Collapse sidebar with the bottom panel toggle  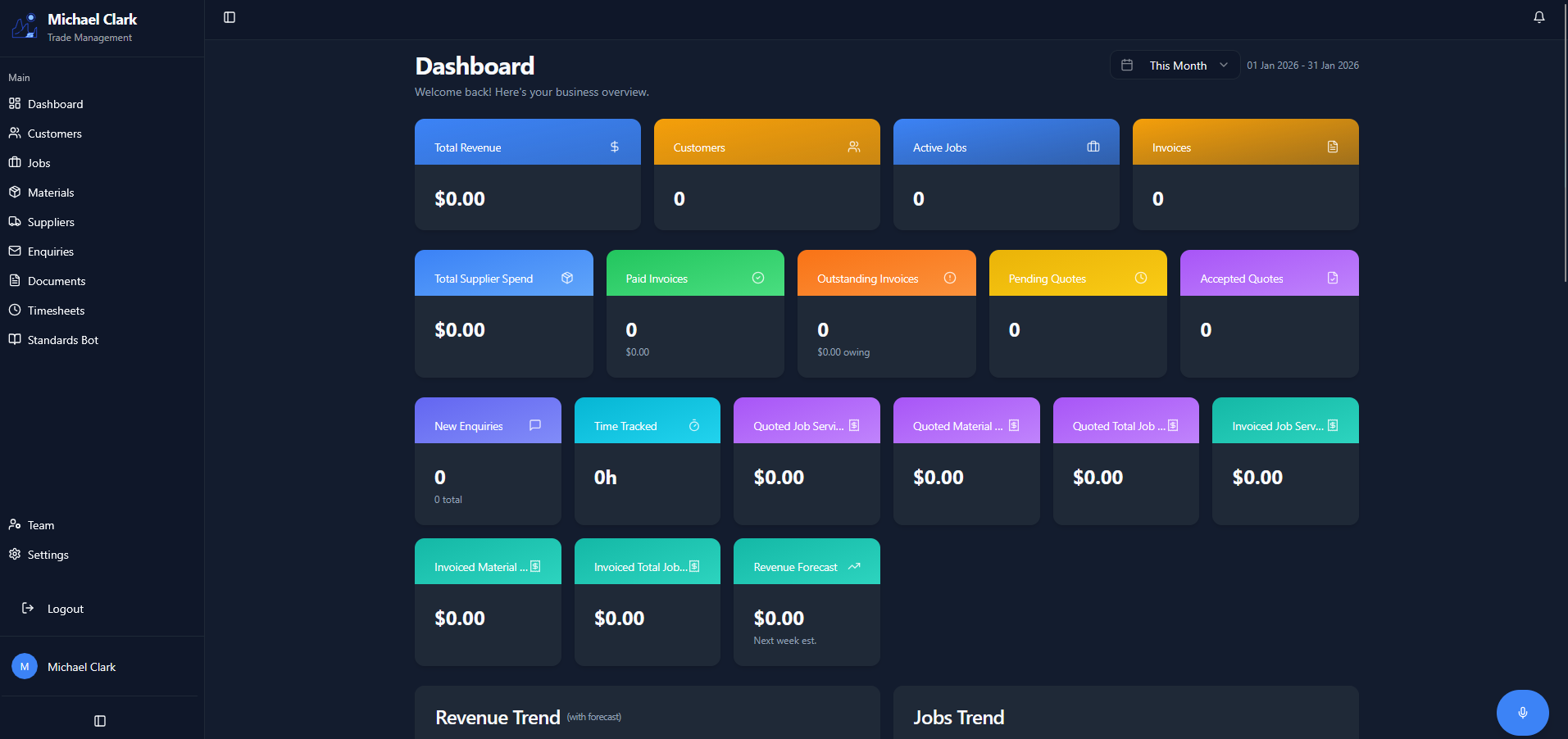pos(100,721)
